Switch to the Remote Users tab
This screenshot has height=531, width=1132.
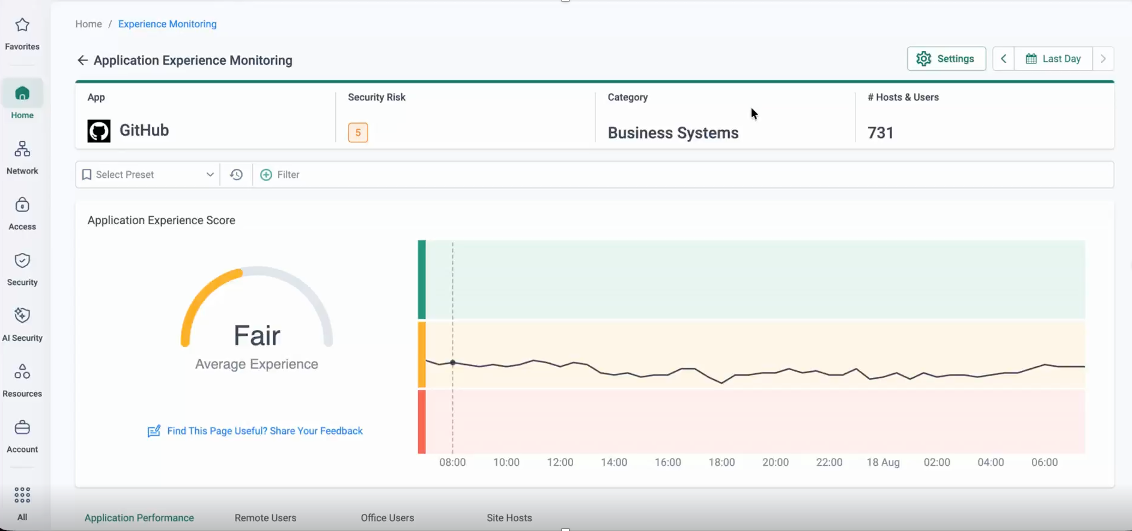[x=266, y=518]
